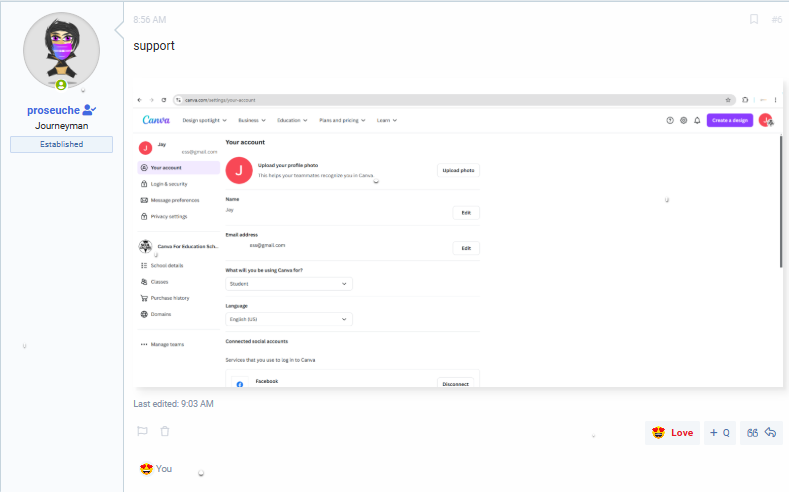Add post to multi-quote with +Q
The image size is (789, 492).
pos(720,433)
